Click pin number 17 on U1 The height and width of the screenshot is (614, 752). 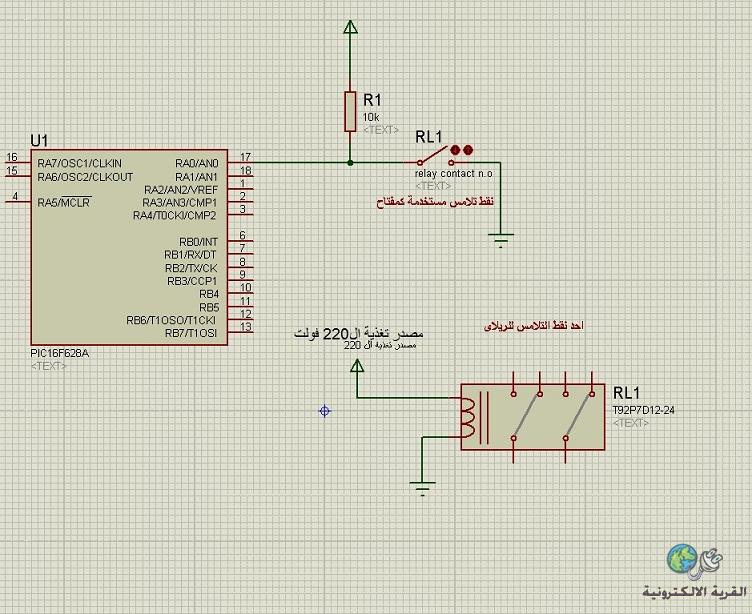pos(246,157)
